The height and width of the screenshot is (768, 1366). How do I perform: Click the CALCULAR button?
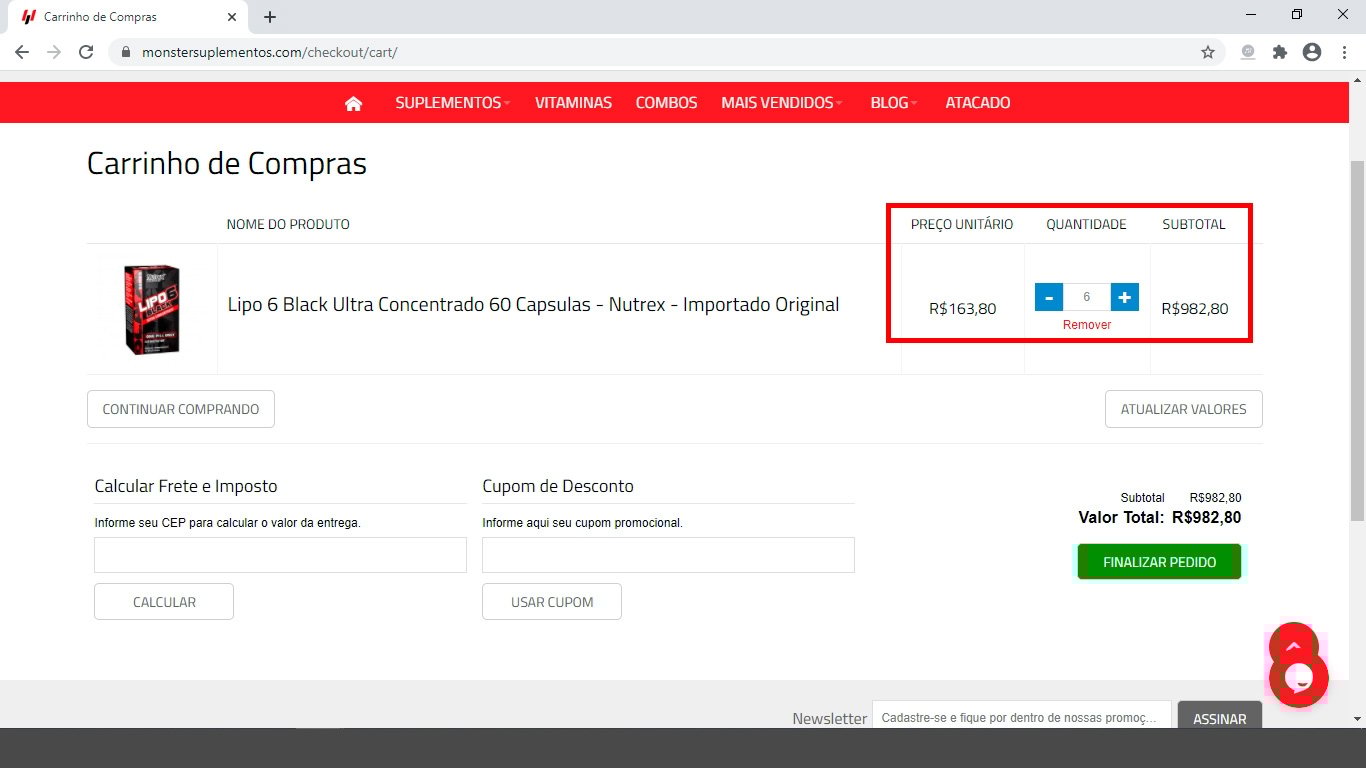[164, 602]
